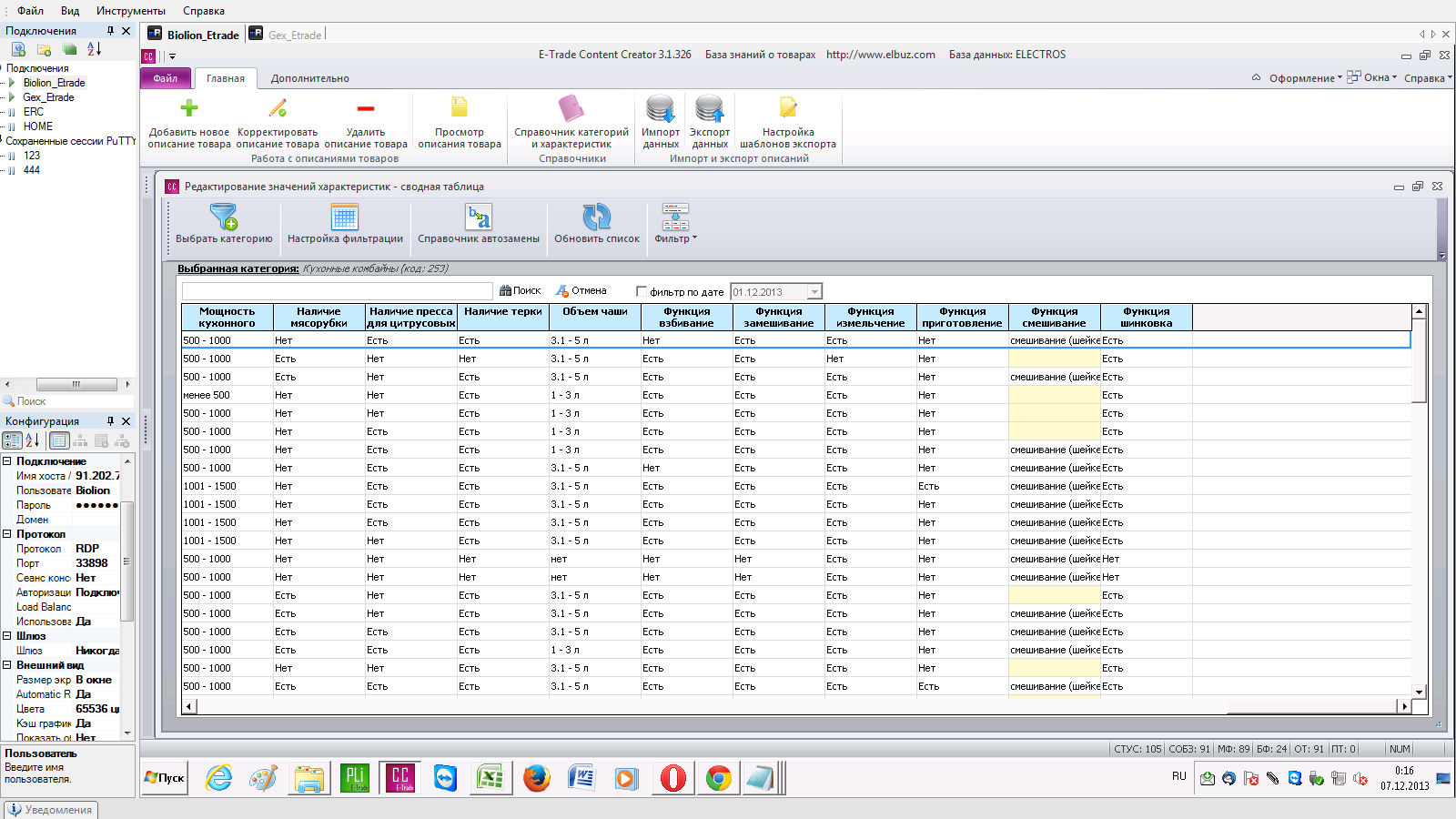Select the ERC connection in tree
1456x819 pixels.
tap(34, 112)
